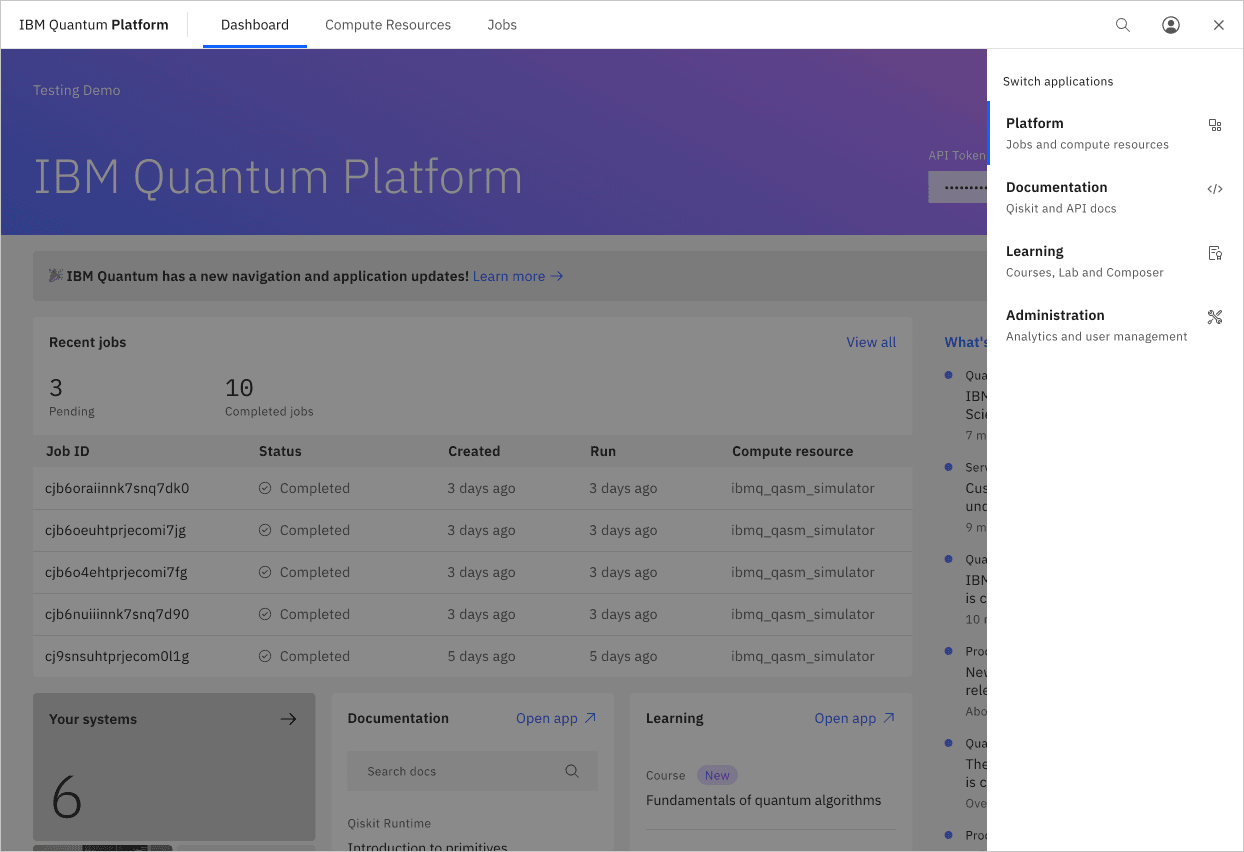Close the Switch applications panel

(x=1219, y=25)
